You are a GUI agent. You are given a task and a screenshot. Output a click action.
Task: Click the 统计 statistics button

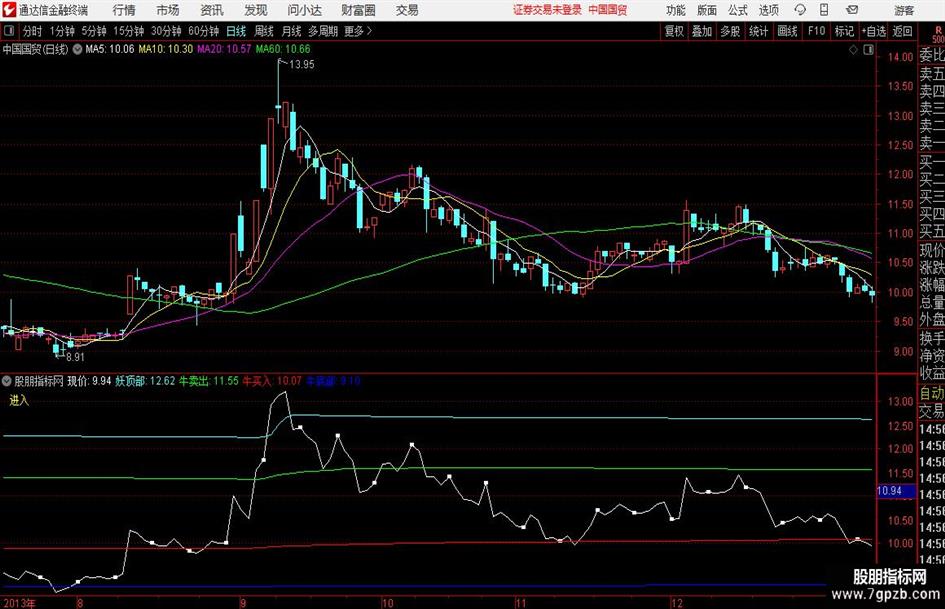click(x=759, y=31)
